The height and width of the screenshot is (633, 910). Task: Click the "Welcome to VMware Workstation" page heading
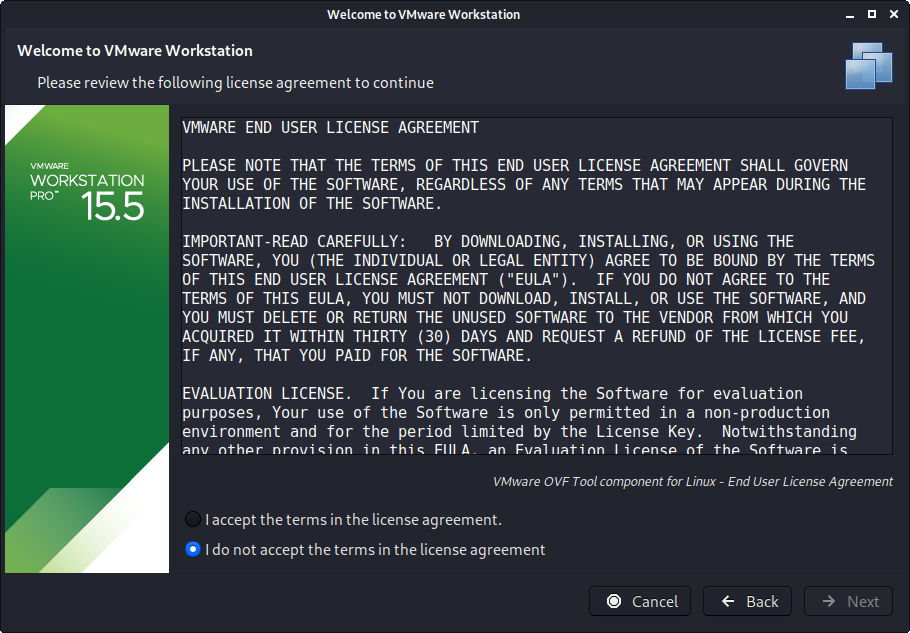coord(135,50)
